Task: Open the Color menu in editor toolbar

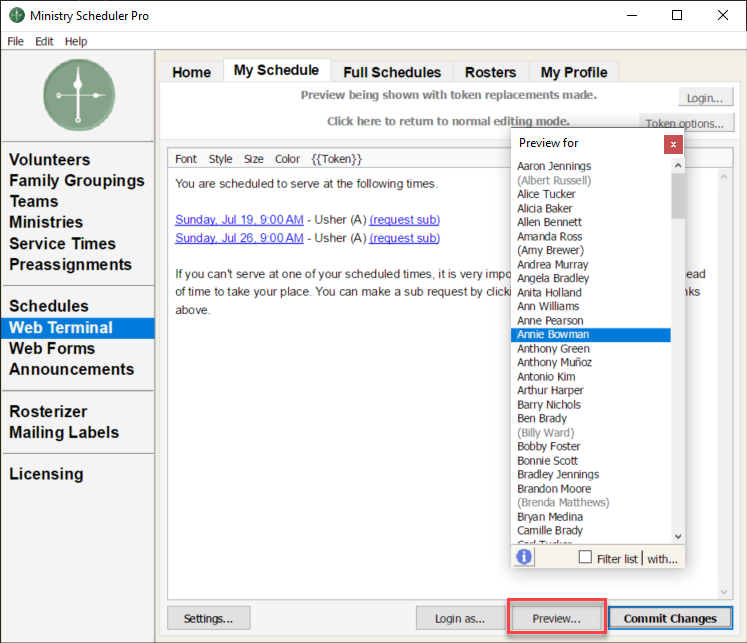Action: (287, 159)
